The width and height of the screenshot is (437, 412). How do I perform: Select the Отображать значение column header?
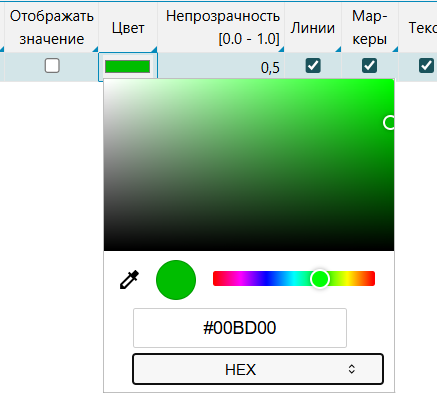tap(51, 27)
